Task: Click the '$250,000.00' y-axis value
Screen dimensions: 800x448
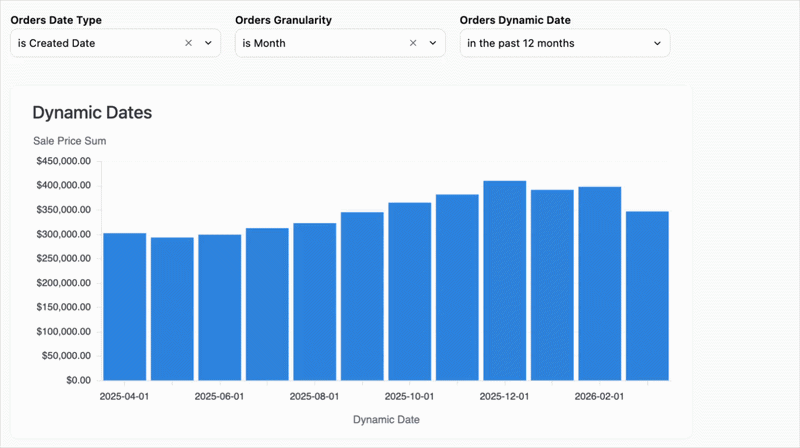Action: 64,258
